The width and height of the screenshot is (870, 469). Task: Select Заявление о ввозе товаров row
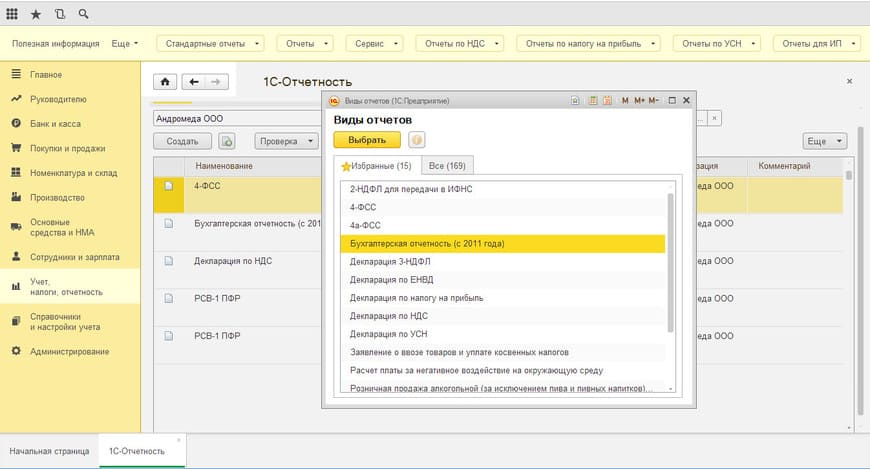point(503,352)
